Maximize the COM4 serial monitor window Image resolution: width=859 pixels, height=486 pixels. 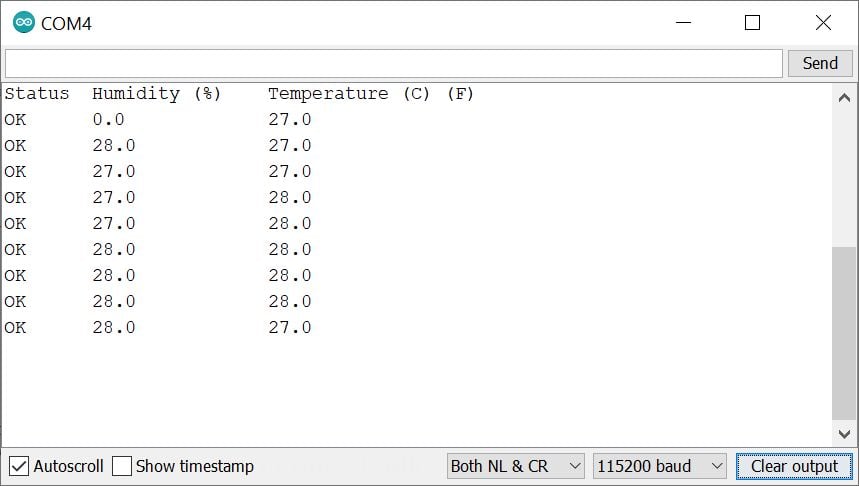point(753,22)
